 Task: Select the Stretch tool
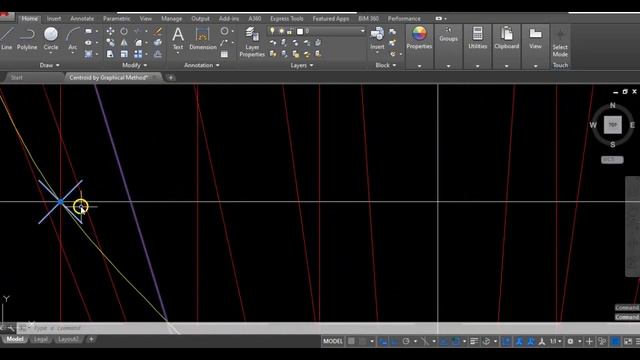[110, 54]
